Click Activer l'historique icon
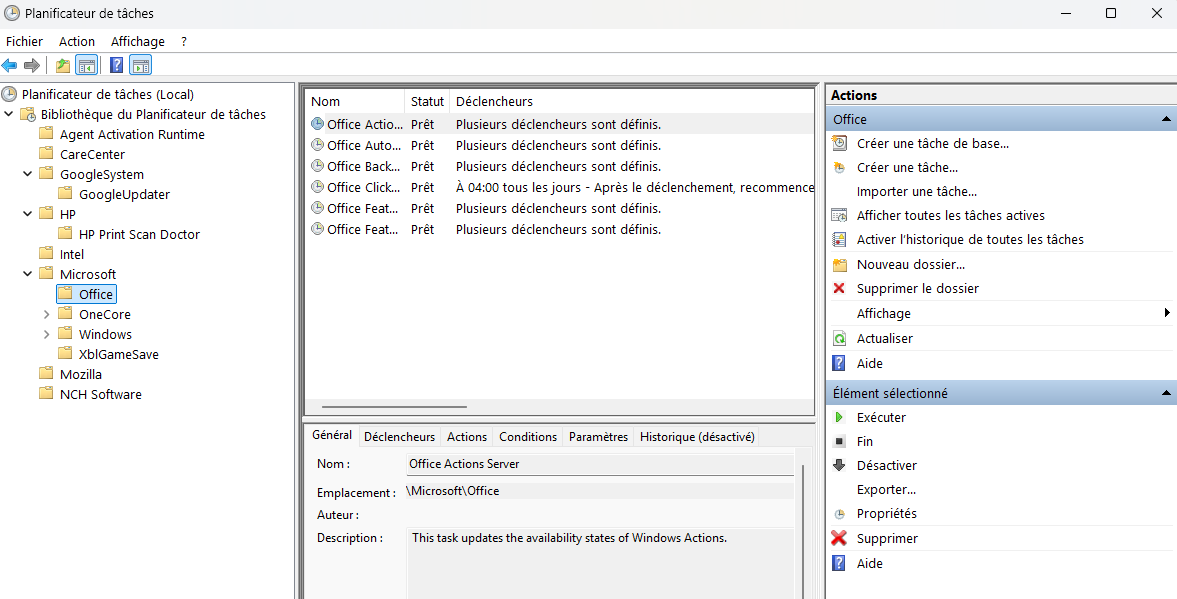The height and width of the screenshot is (599, 1177). click(839, 239)
